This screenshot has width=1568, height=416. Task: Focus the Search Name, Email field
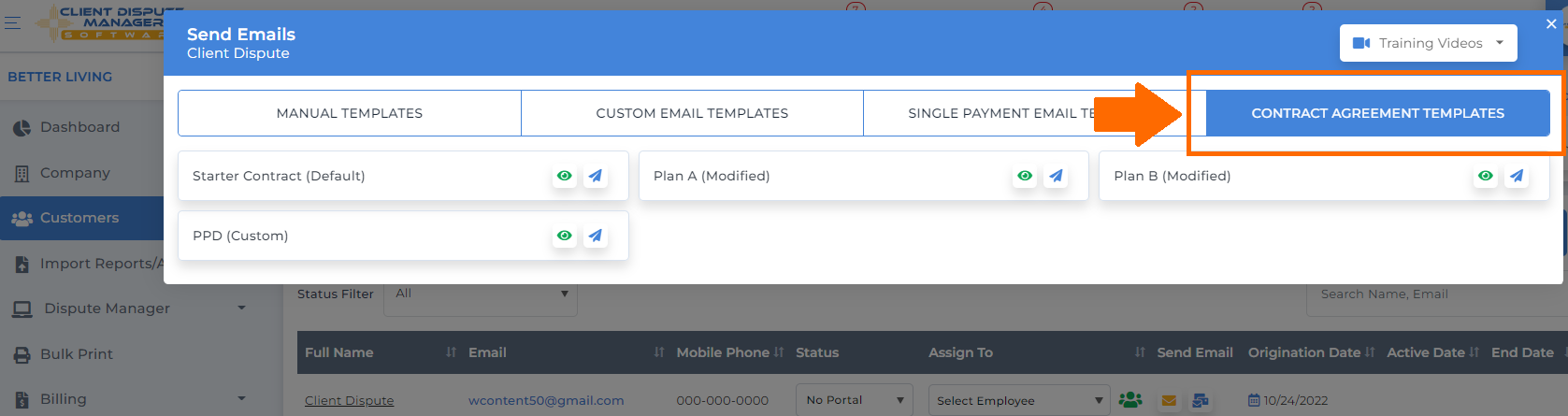coord(1436,294)
